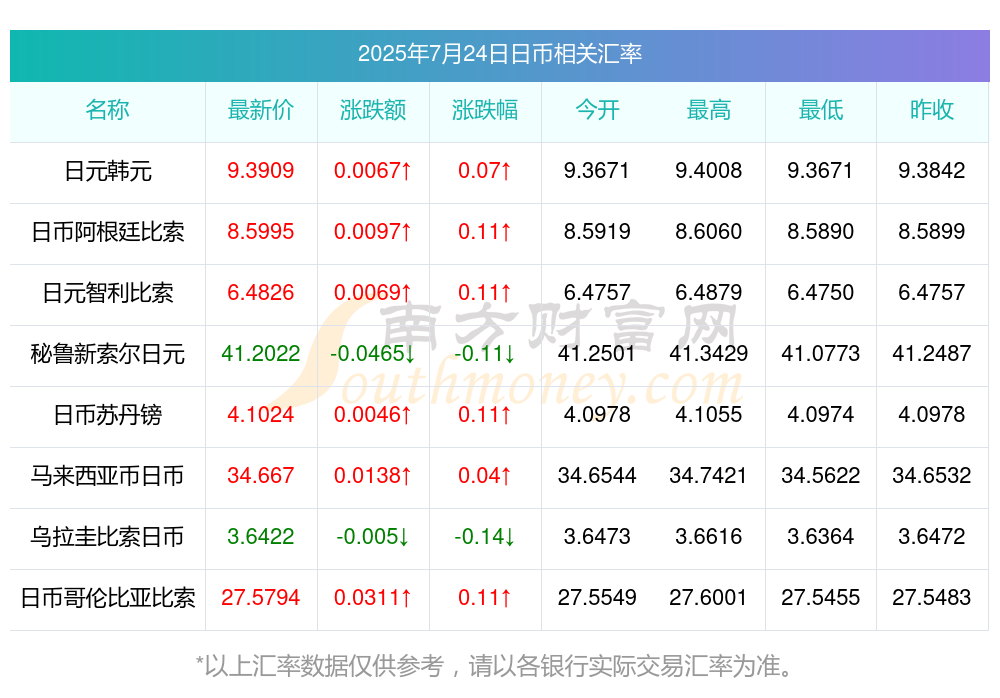The height and width of the screenshot is (698, 1000).
Task: Click change percent 0.07↑
Action: tap(485, 170)
